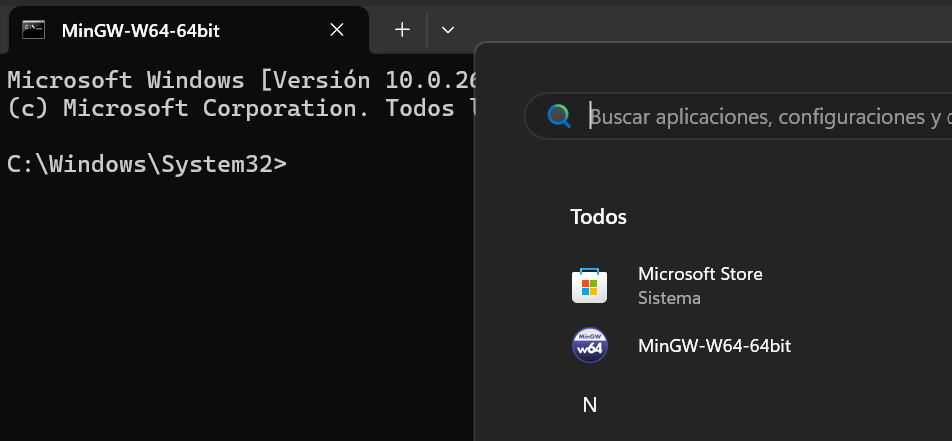Image resolution: width=952 pixels, height=441 pixels.
Task: Click the C:\Windows\System32> prompt line
Action: point(147,165)
